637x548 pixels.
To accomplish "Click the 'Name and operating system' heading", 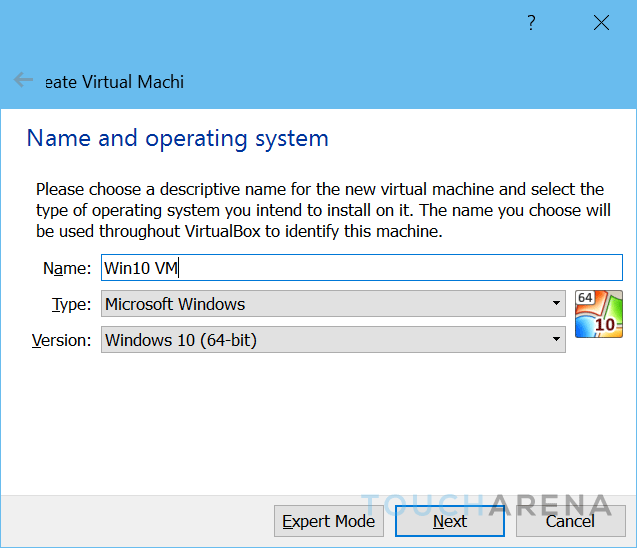I will [178, 139].
